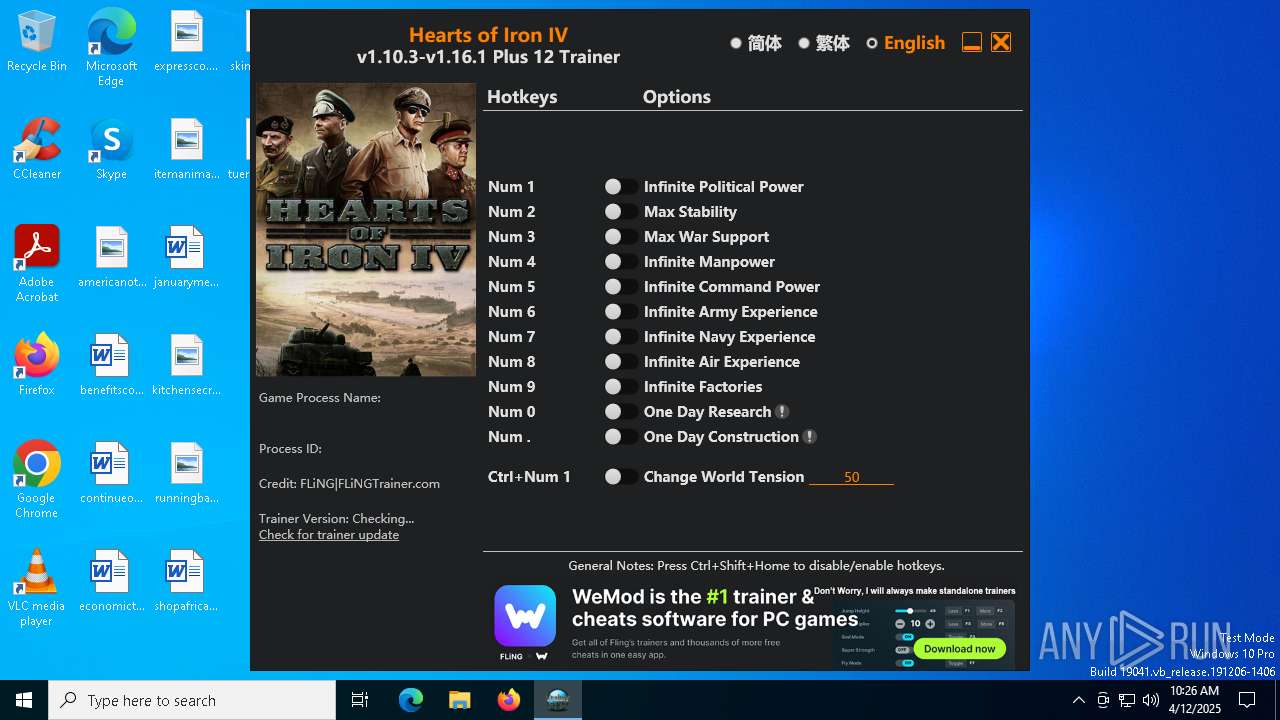Switch on Infinite Army Experience
The height and width of the screenshot is (720, 1280).
621,312
